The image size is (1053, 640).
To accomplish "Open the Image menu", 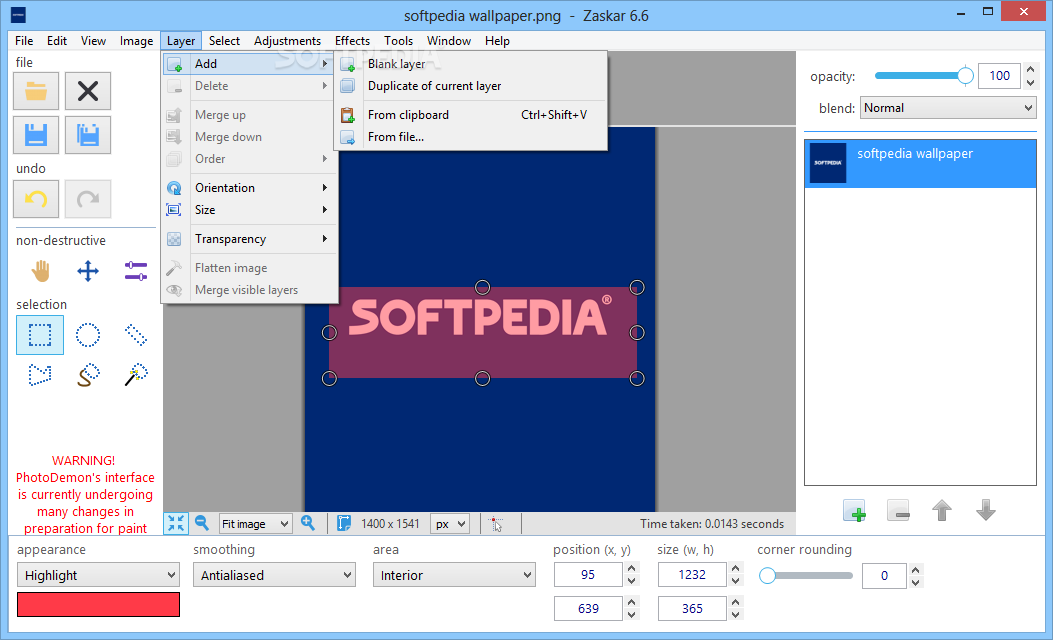I will tap(136, 41).
